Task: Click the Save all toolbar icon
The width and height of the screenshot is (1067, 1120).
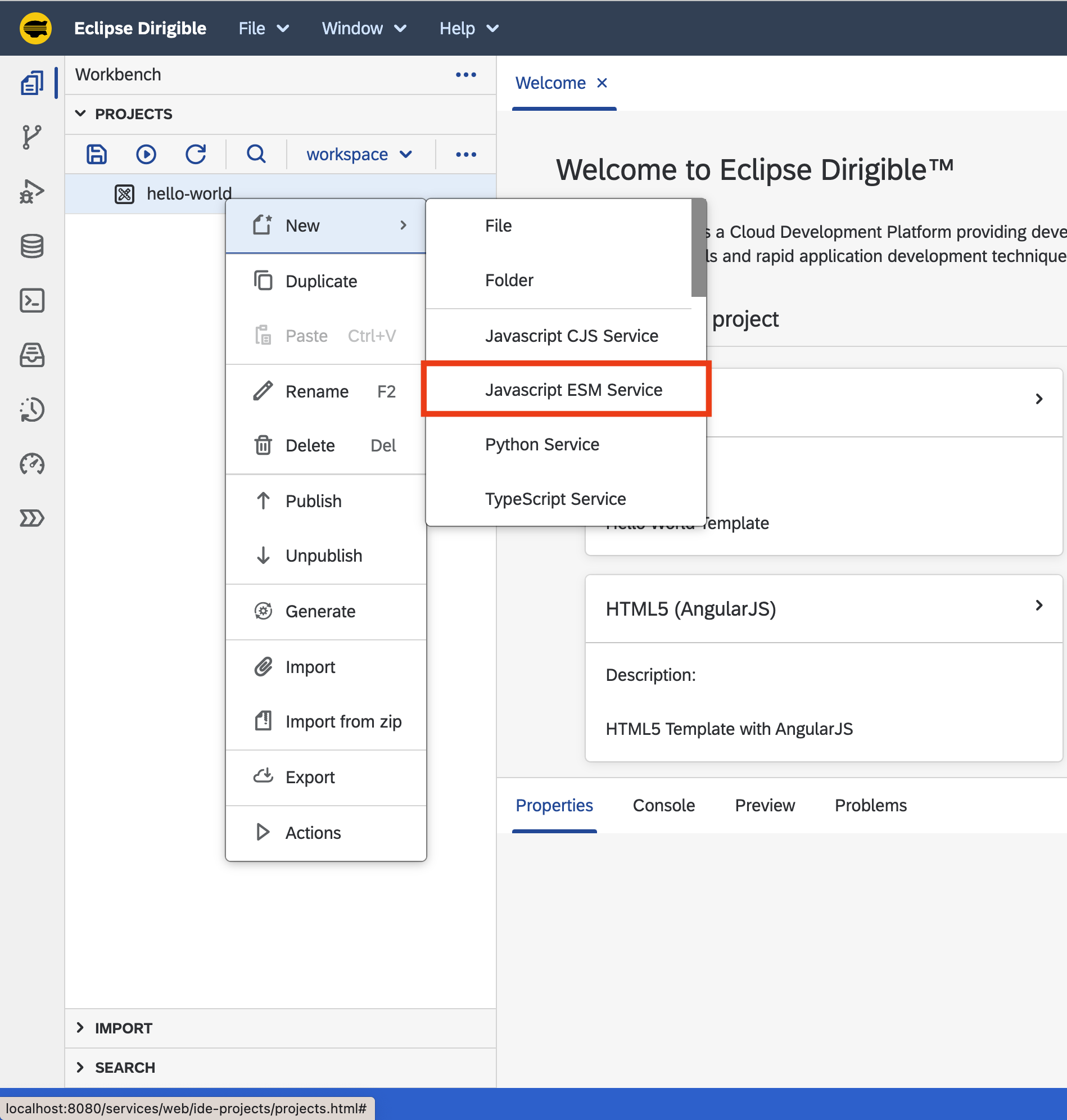Action: click(x=97, y=154)
